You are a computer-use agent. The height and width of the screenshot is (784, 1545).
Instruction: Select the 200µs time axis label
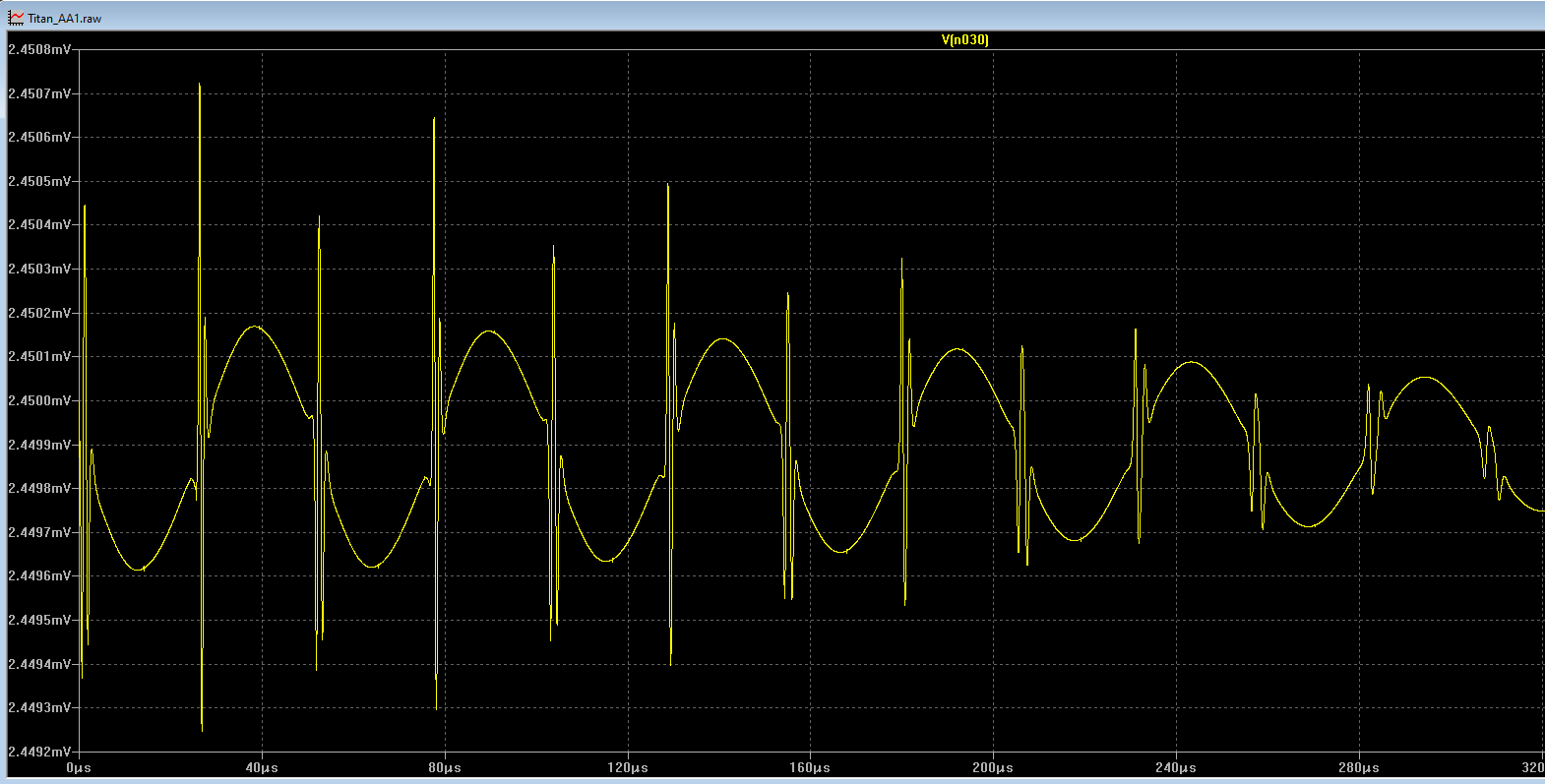993,767
